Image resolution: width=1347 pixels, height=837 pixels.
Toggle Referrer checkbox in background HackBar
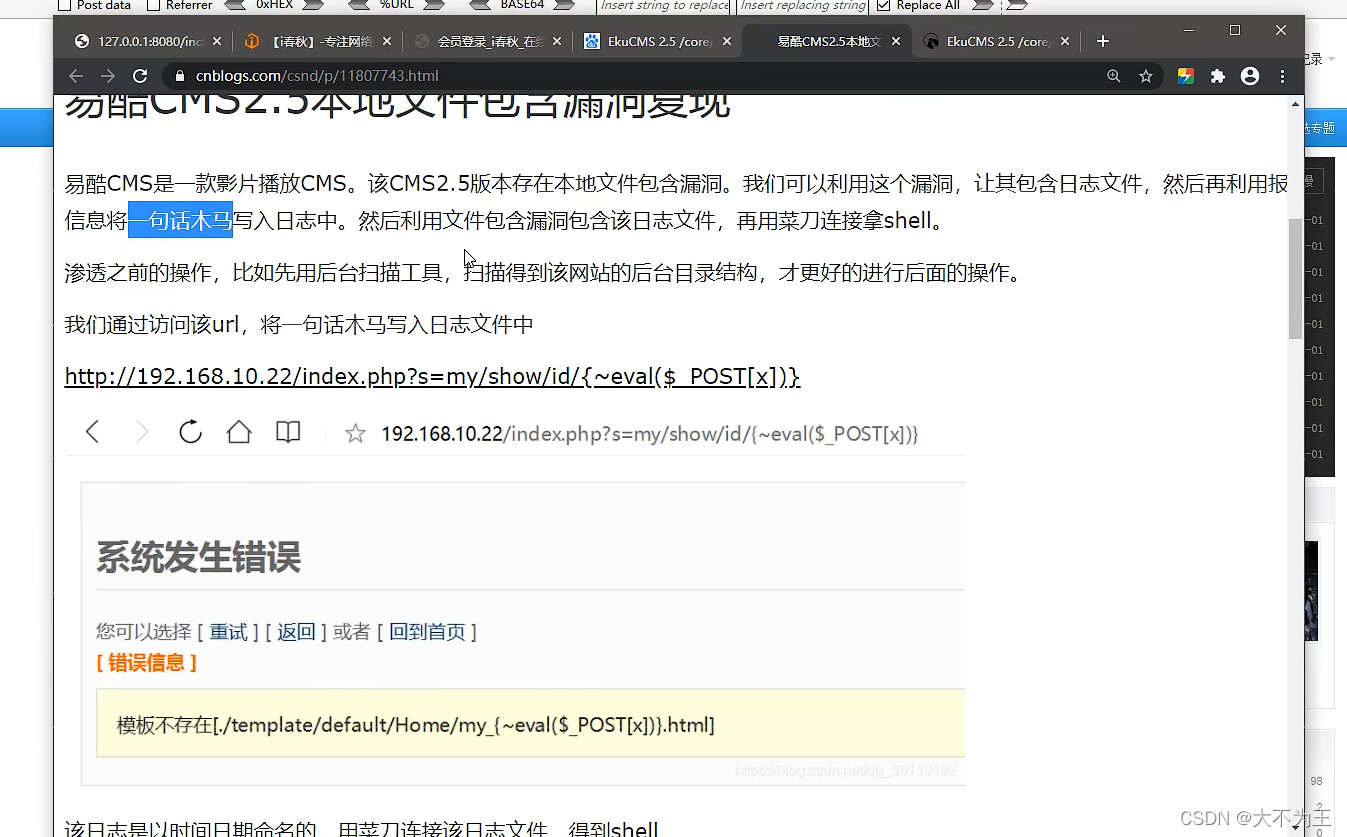(153, 5)
